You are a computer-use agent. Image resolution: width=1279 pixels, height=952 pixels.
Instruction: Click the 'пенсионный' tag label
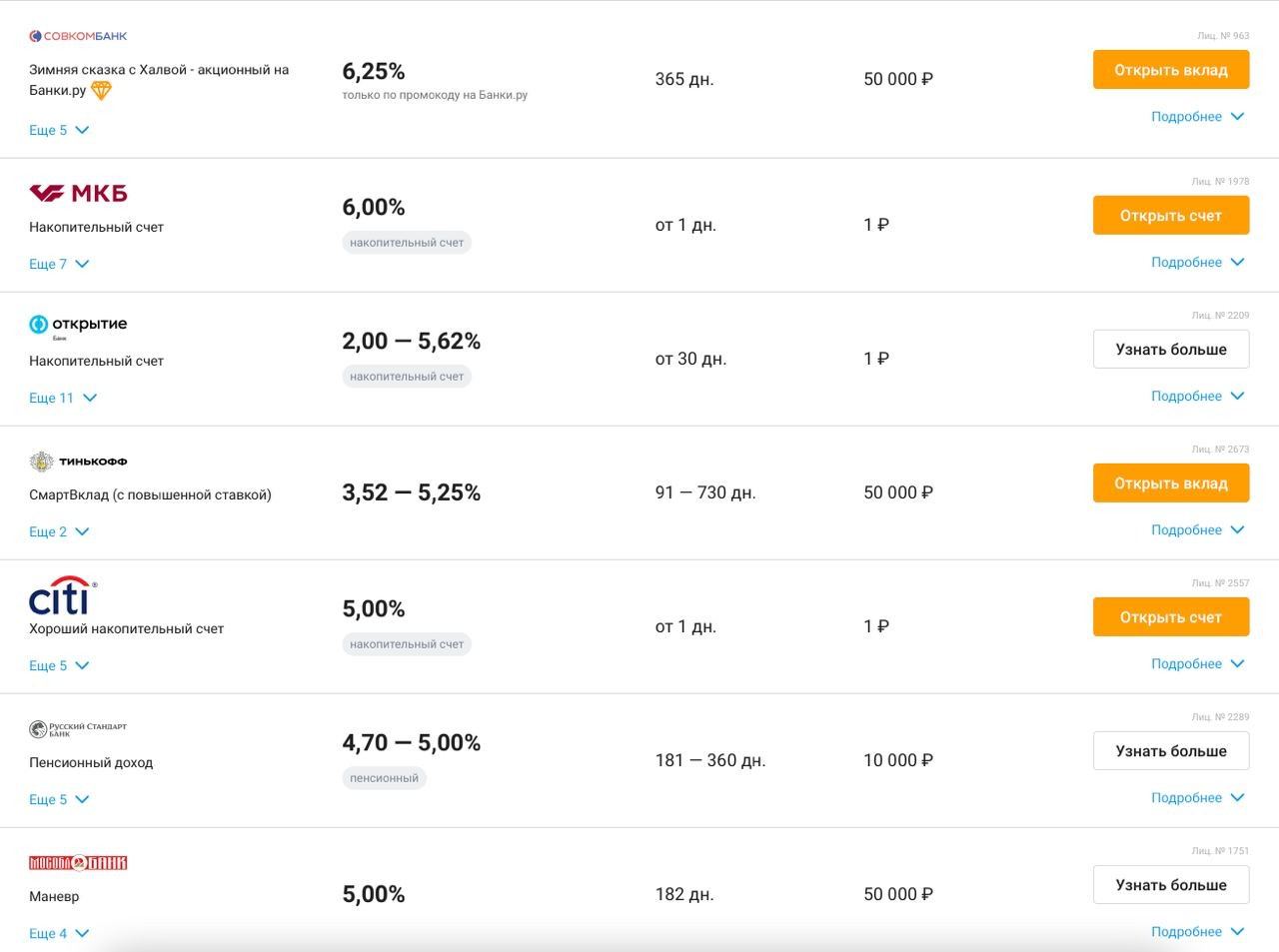[x=384, y=778]
